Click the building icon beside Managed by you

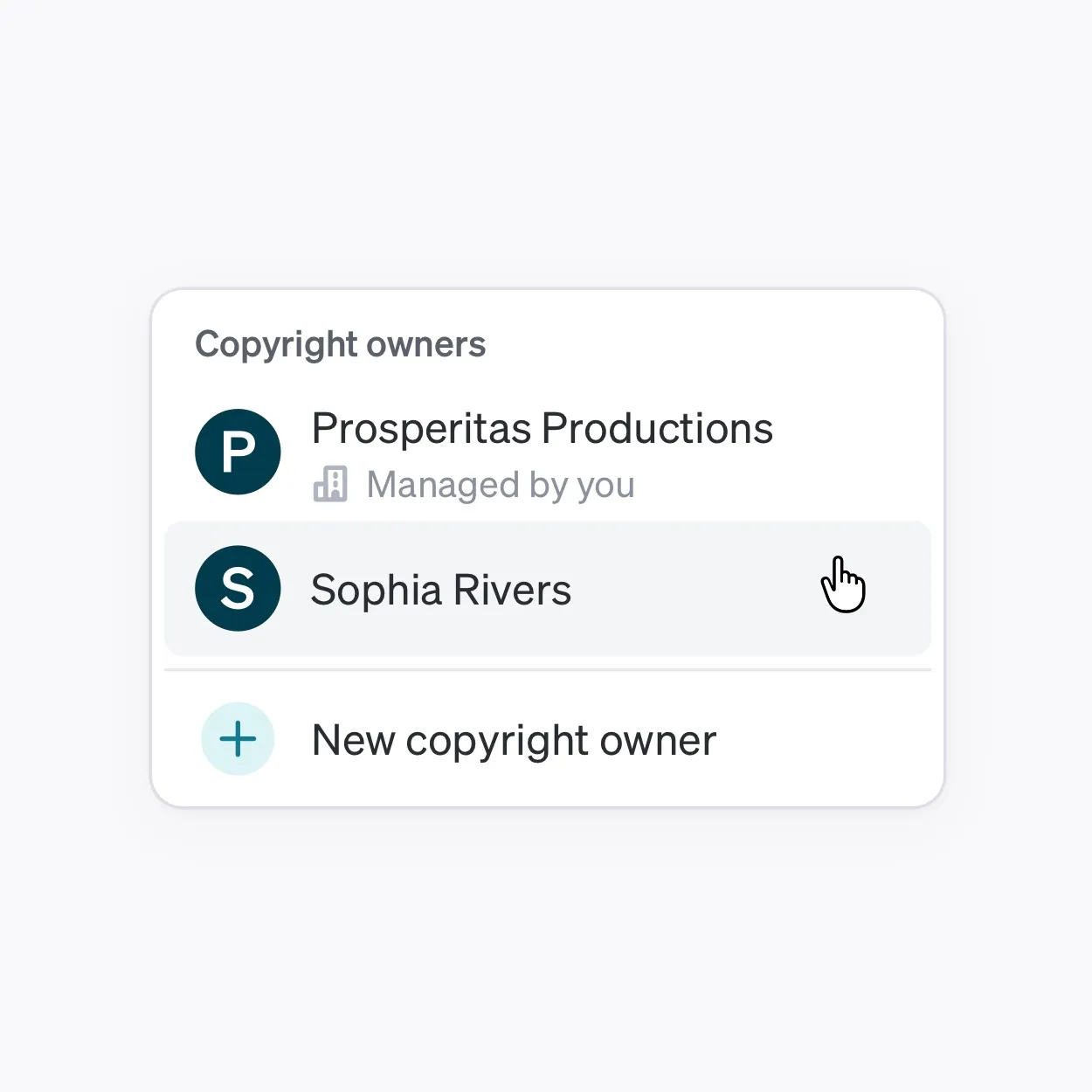click(x=330, y=484)
